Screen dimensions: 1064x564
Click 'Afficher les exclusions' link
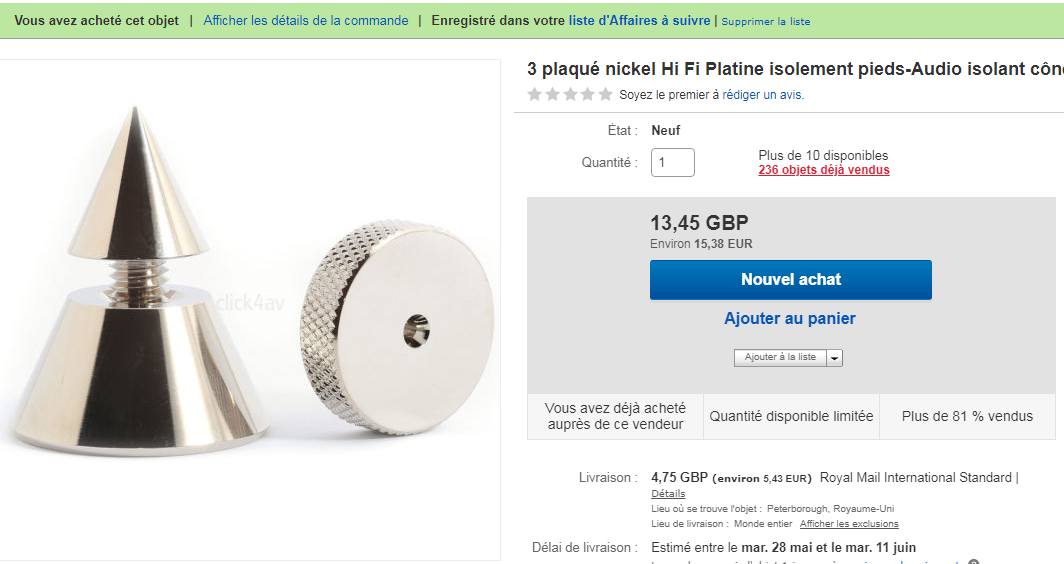pyautogui.click(x=849, y=524)
